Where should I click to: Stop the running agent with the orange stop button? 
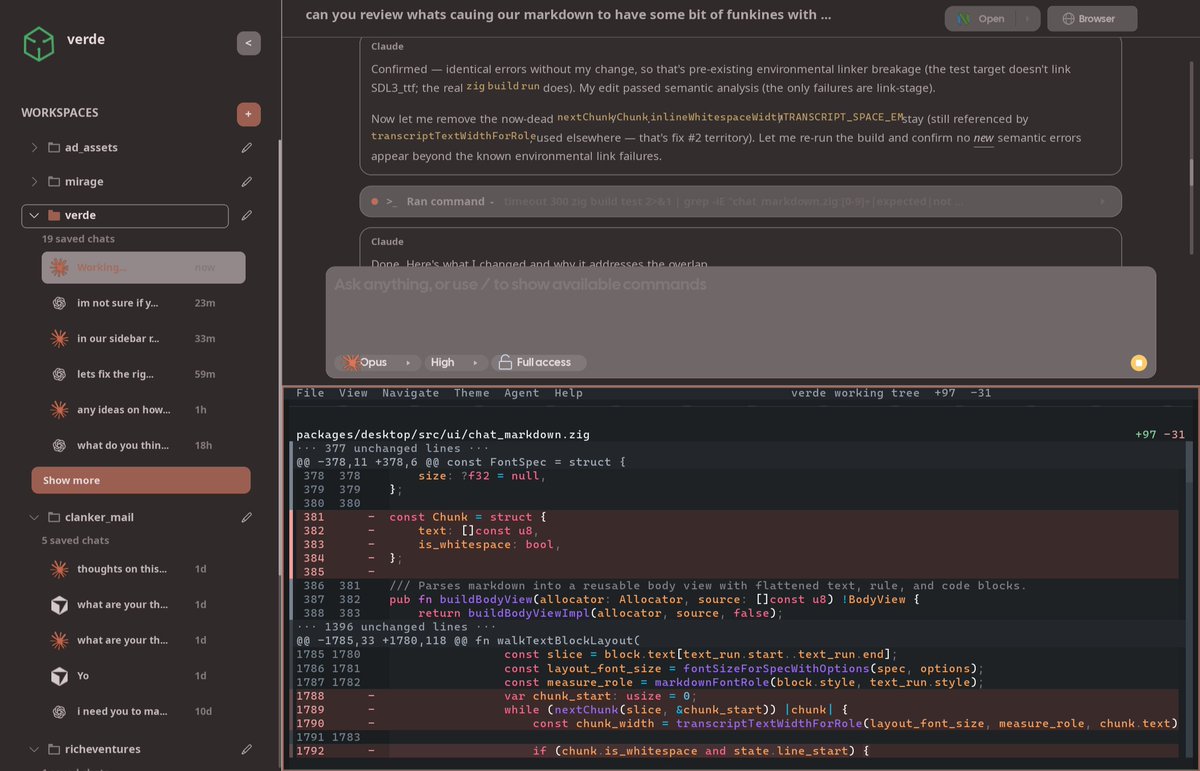[1138, 363]
